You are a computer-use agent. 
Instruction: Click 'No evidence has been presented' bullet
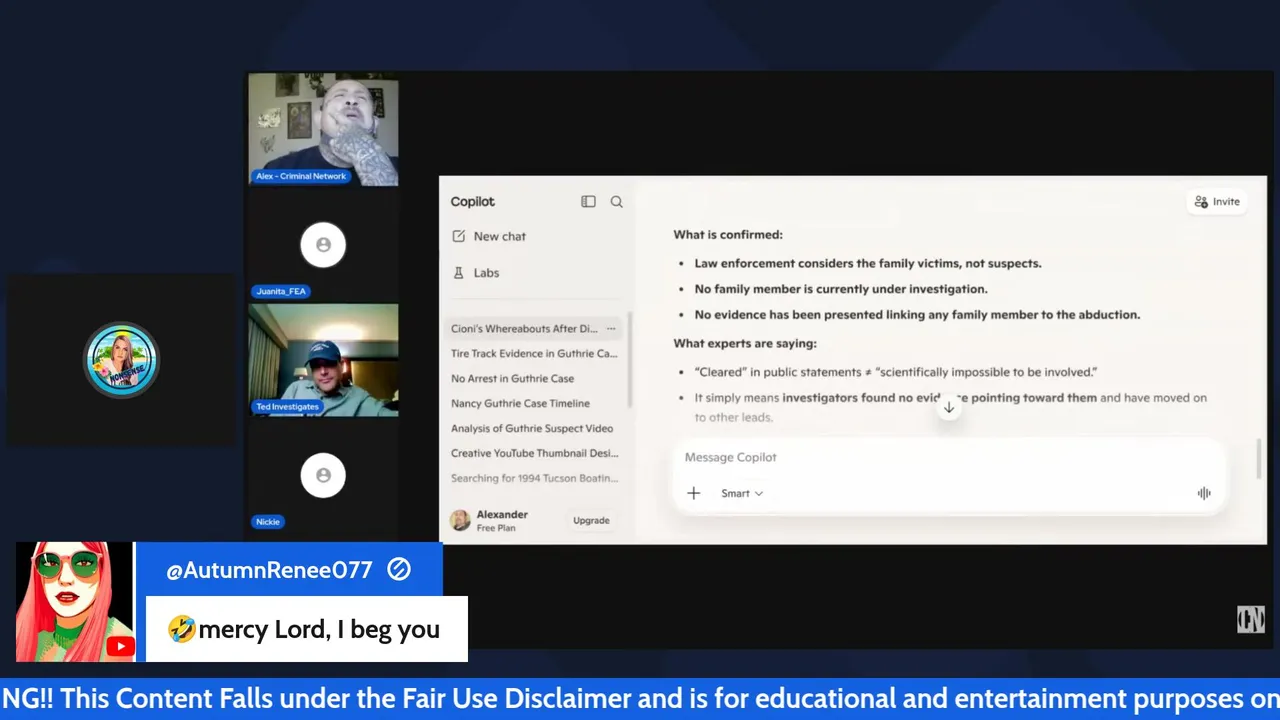click(x=917, y=314)
